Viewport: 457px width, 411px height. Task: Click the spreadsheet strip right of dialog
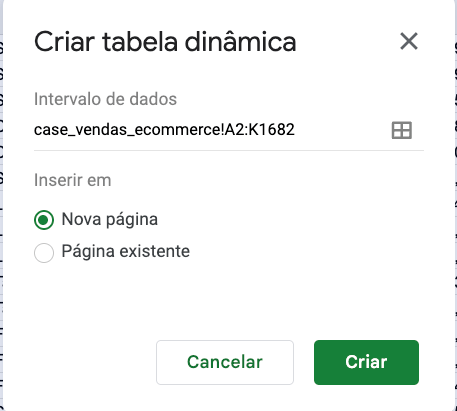click(x=456, y=205)
